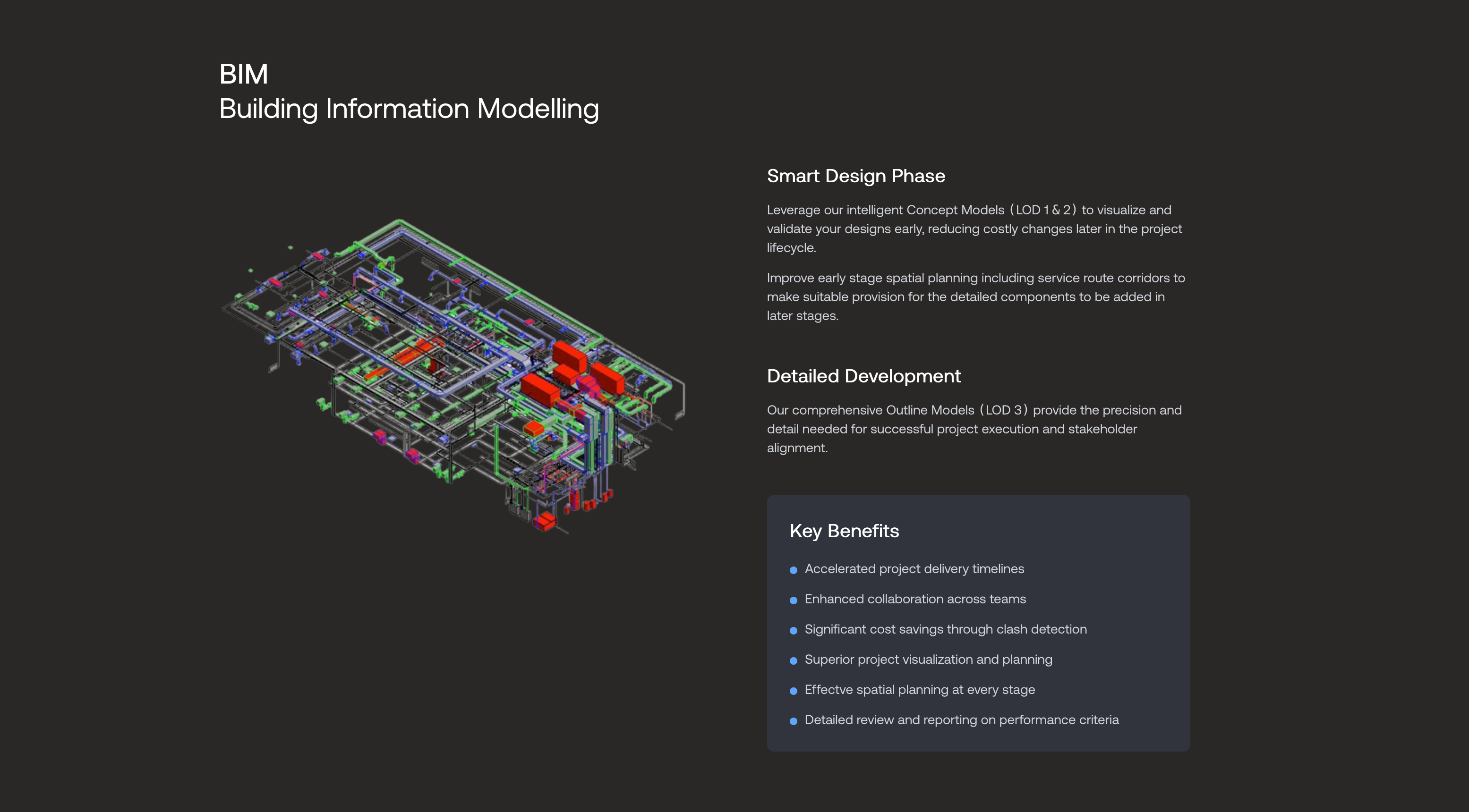Image resolution: width=1469 pixels, height=812 pixels.
Task: Click the bullet dot next to Enhanced collaboration
Action: coord(793,600)
